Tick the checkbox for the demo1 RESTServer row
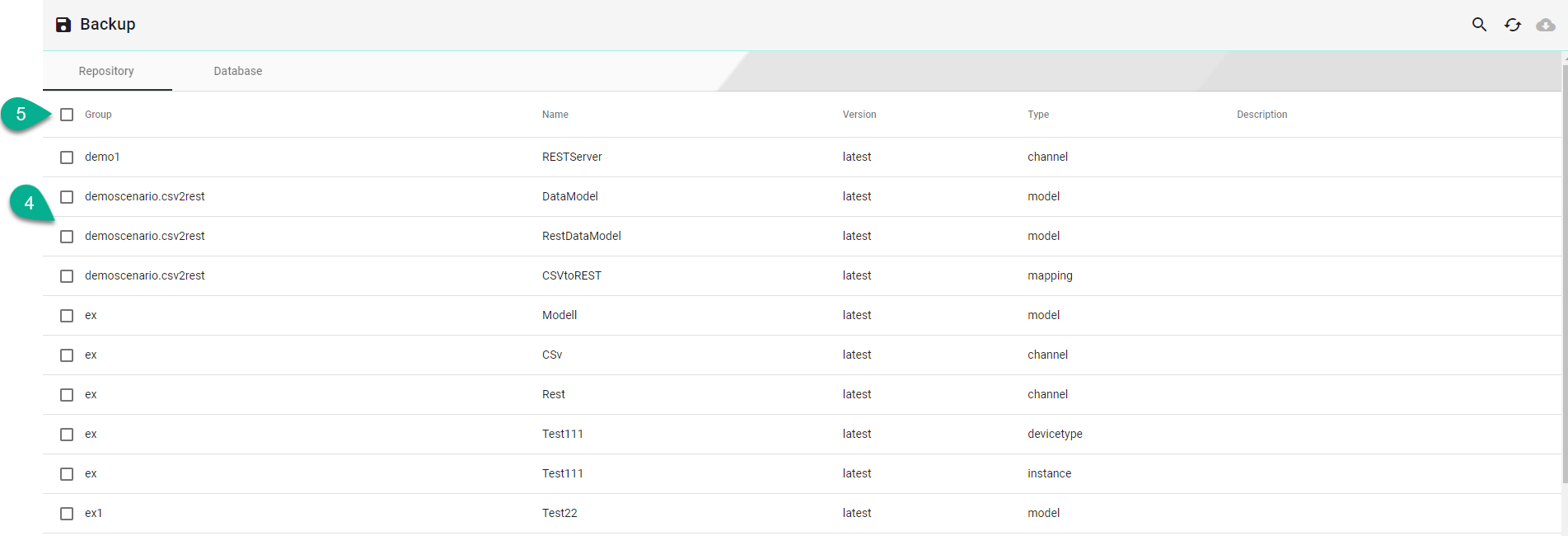 tap(67, 158)
